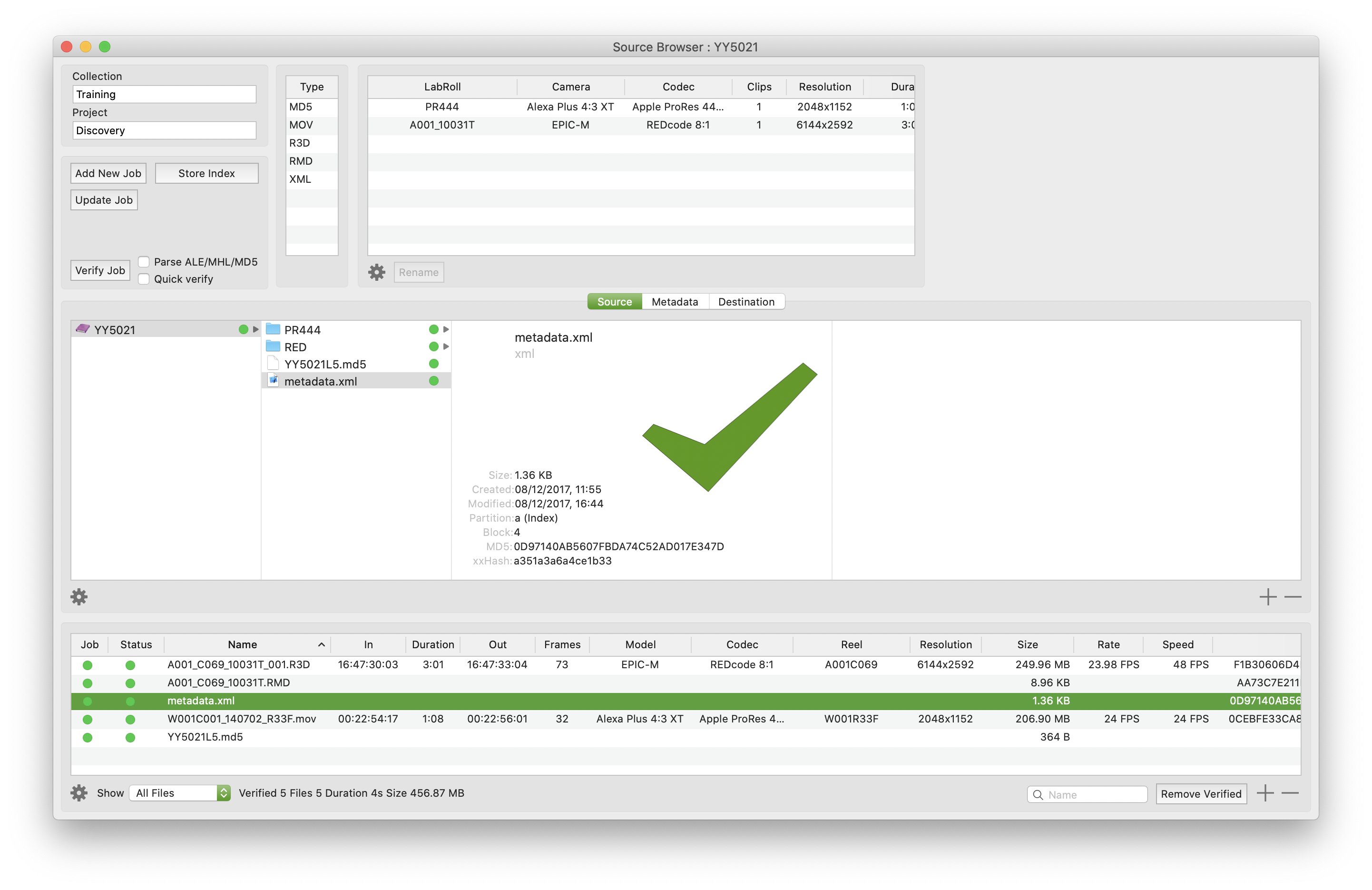Switch to the Metadata tab

675,301
